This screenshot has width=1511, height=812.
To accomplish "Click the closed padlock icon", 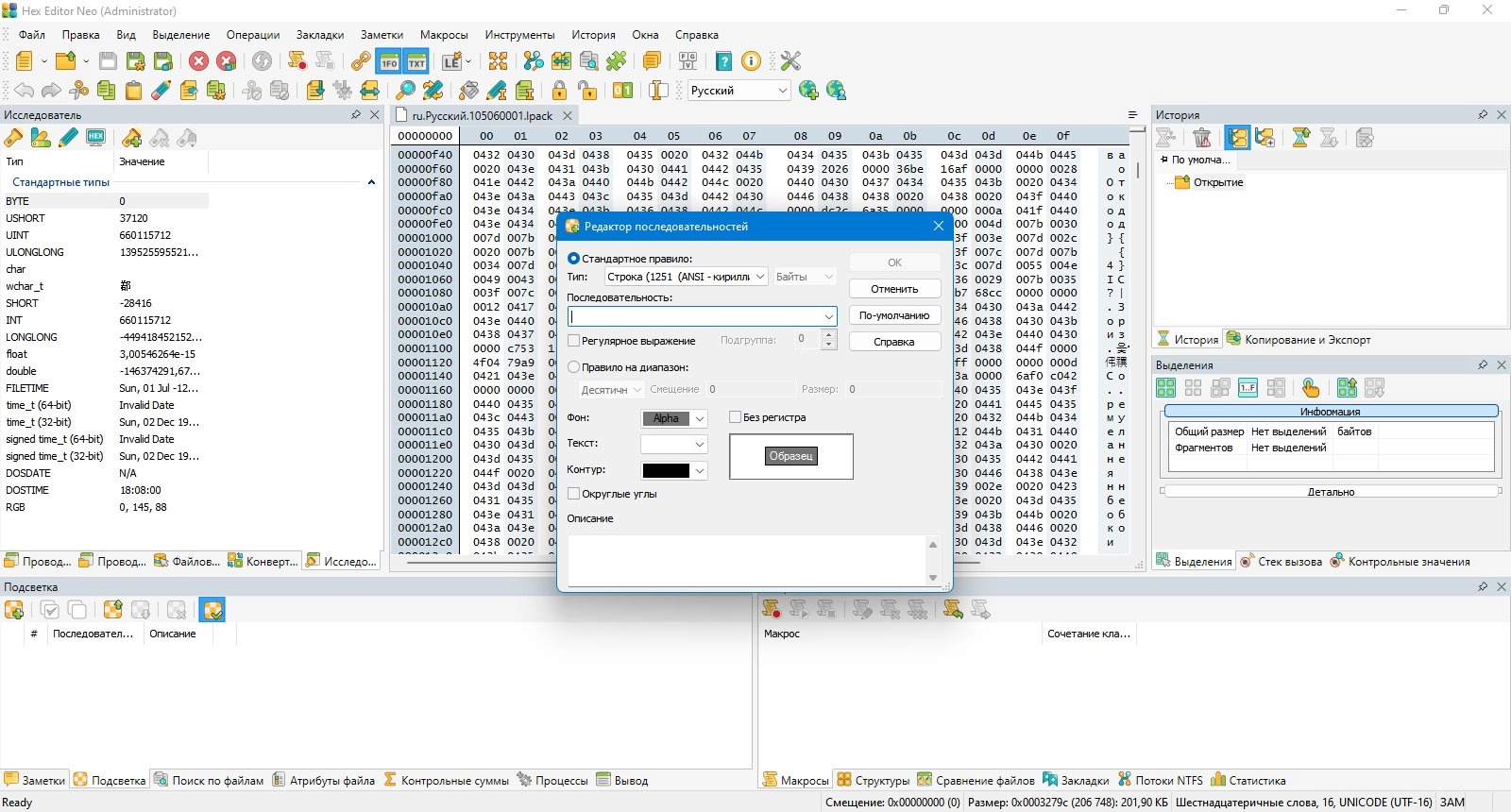I will (x=559, y=91).
